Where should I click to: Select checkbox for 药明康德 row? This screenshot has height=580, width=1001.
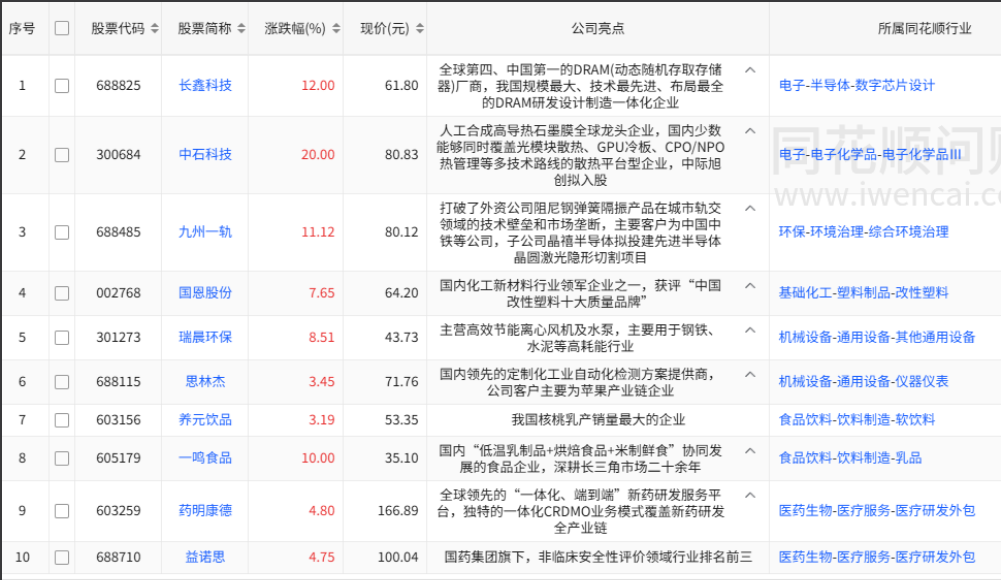coord(62,511)
